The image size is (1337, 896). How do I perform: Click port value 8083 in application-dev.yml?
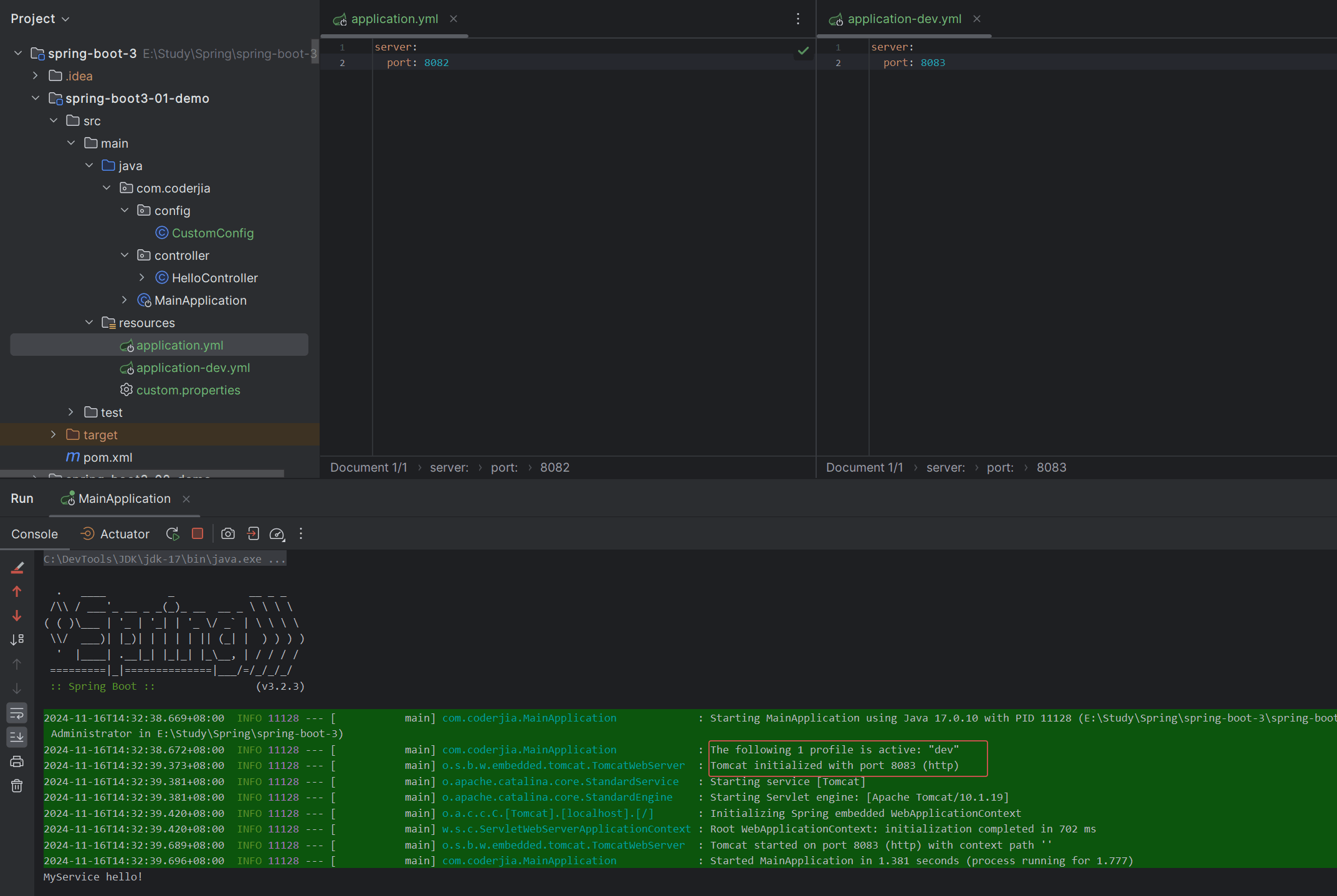(933, 62)
